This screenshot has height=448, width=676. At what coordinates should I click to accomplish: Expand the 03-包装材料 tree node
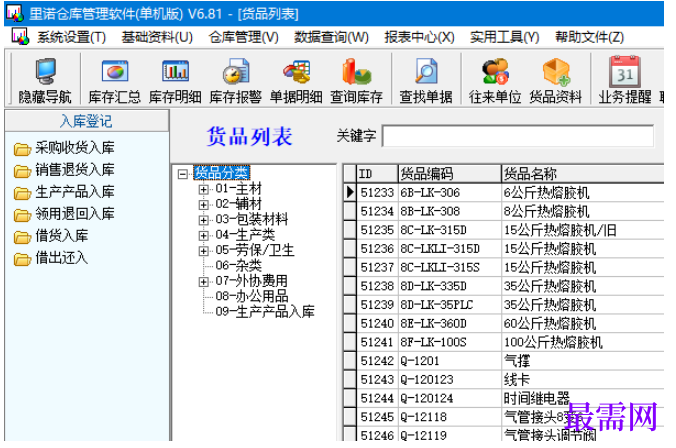pos(203,220)
